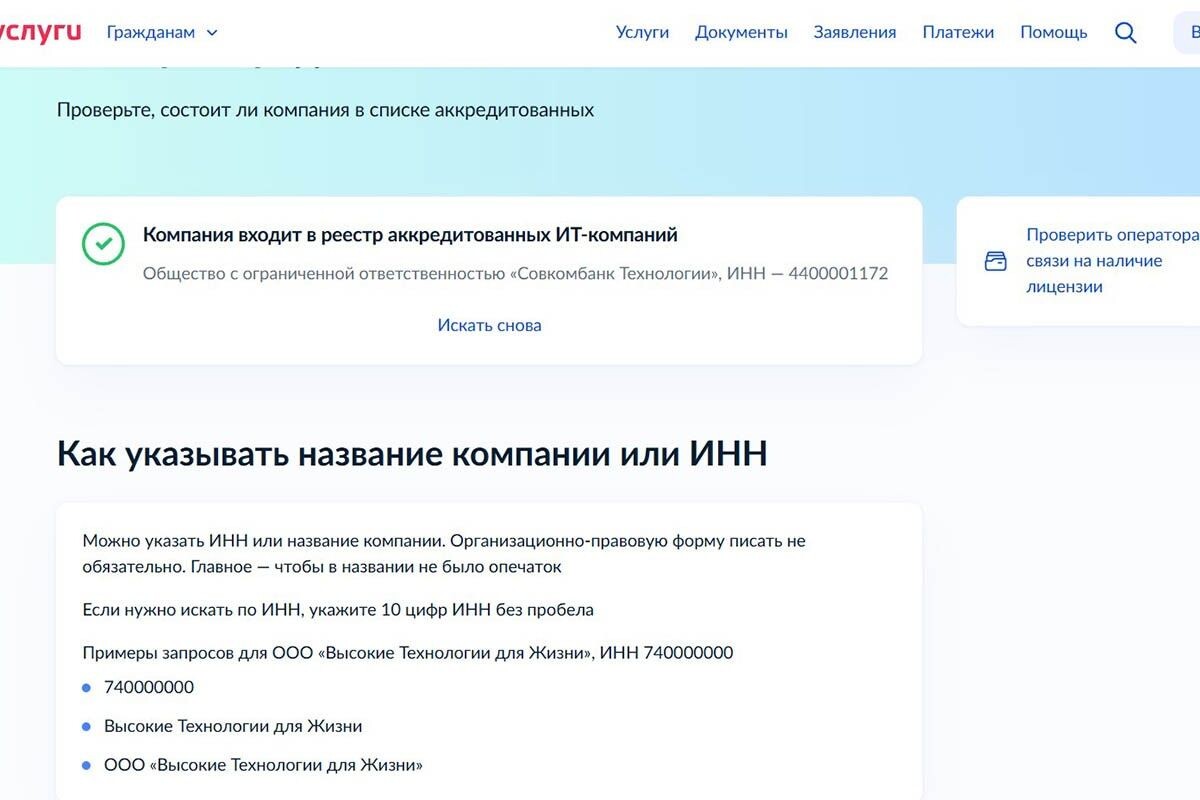This screenshot has height=800, width=1200.
Task: Click the login button at top right
Action: point(1192,31)
